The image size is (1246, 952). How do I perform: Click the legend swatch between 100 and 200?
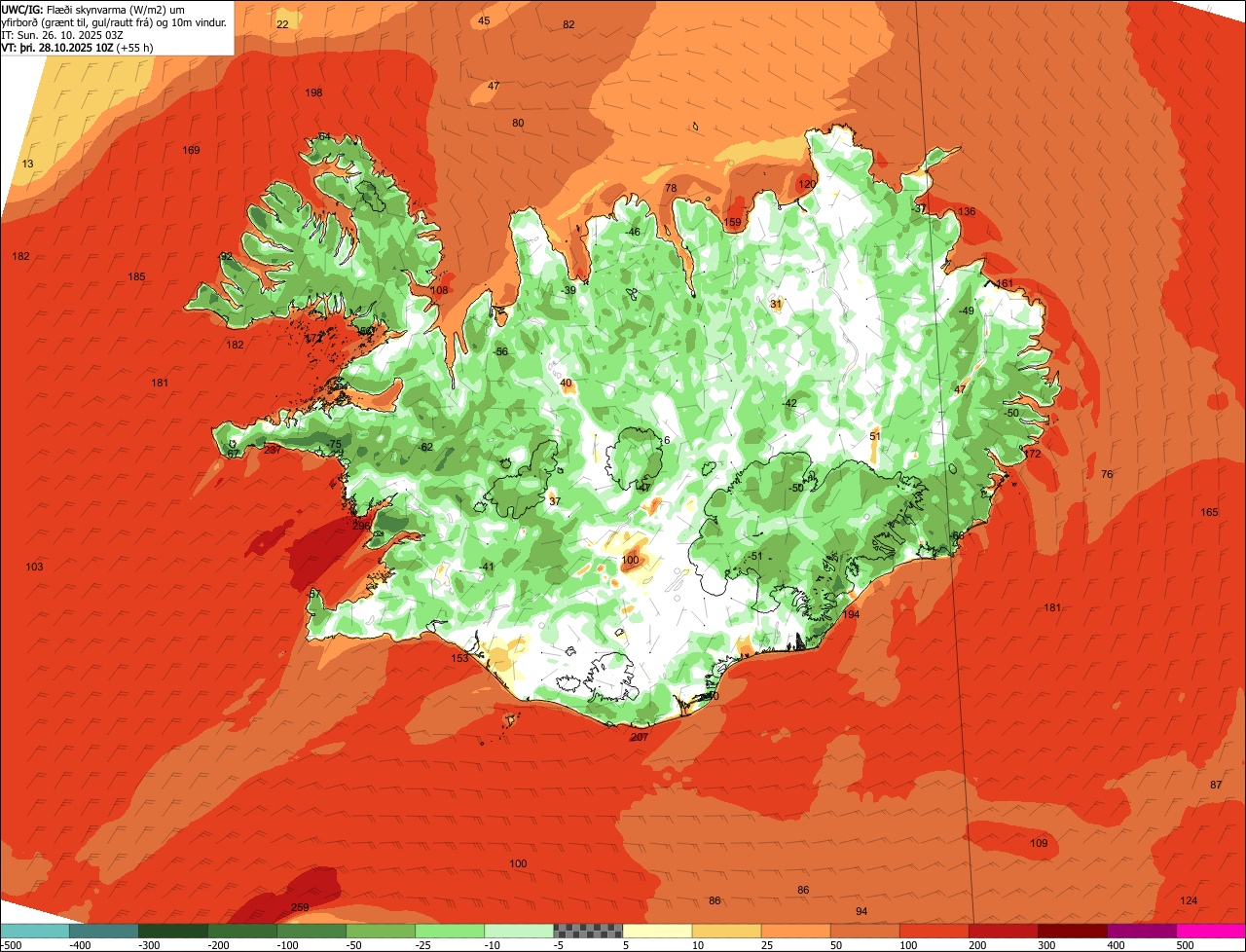933,931
